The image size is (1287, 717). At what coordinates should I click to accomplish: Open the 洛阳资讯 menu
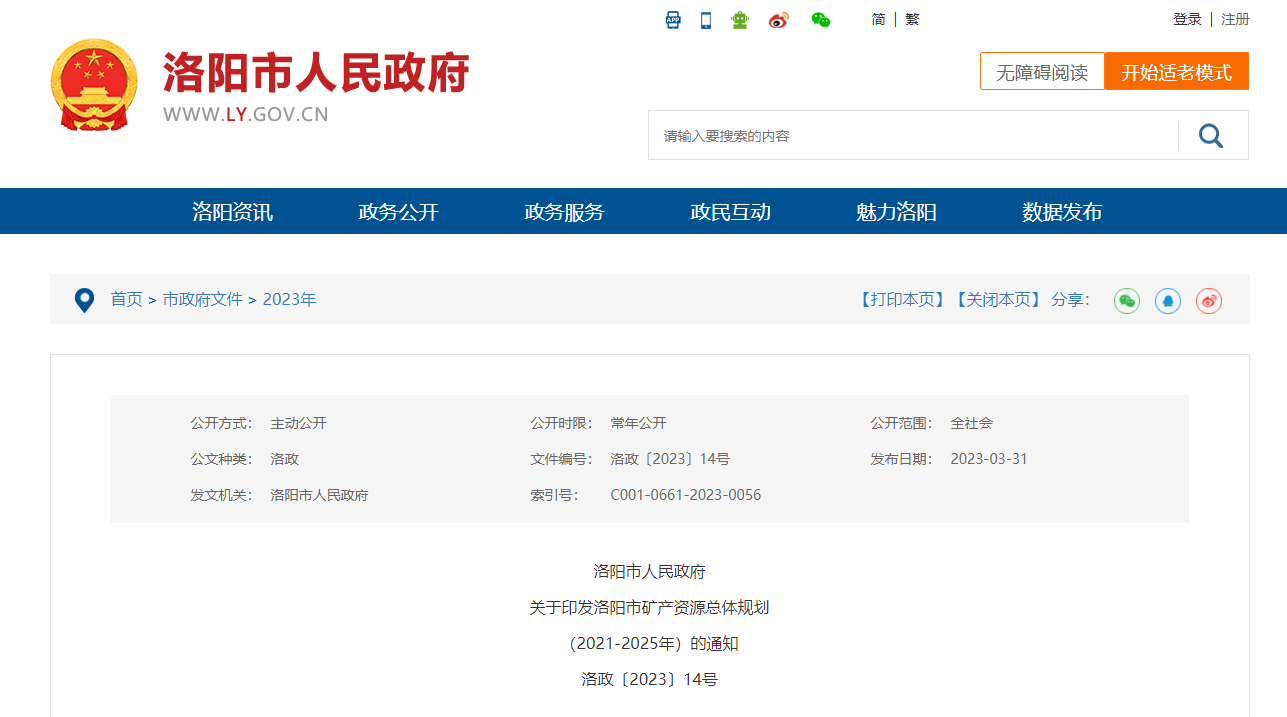pyautogui.click(x=233, y=212)
